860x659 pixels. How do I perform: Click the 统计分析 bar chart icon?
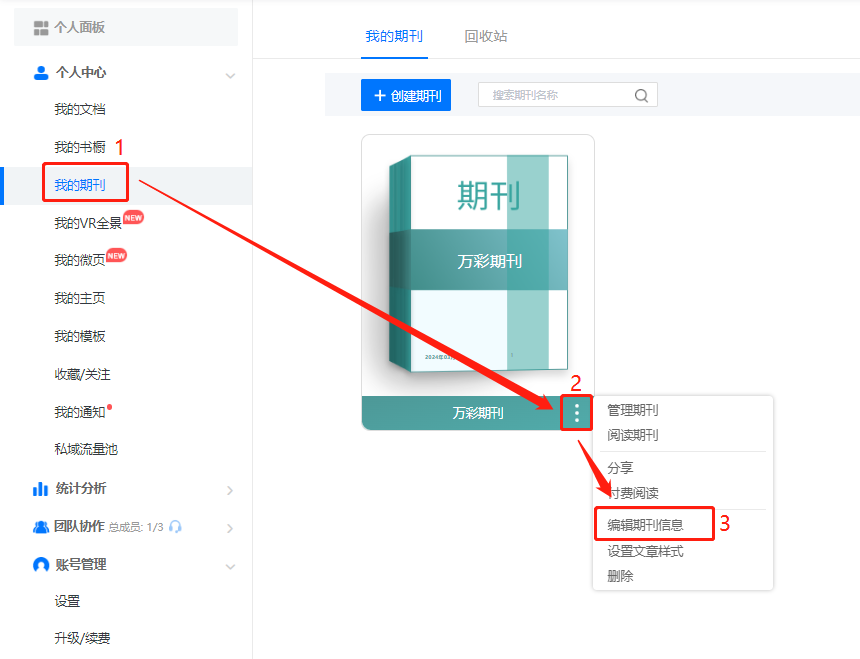click(41, 489)
